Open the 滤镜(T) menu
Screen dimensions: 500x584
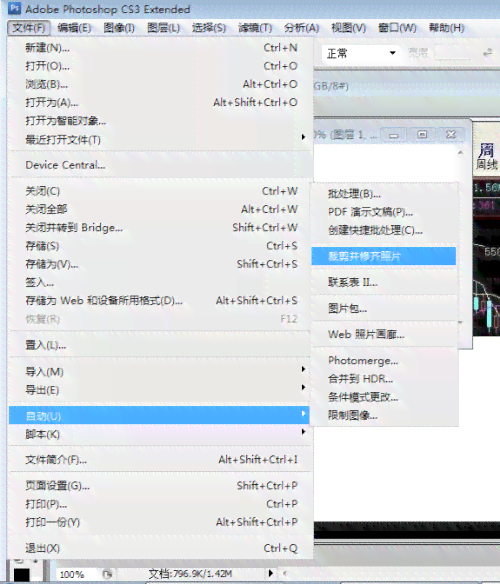tap(255, 28)
